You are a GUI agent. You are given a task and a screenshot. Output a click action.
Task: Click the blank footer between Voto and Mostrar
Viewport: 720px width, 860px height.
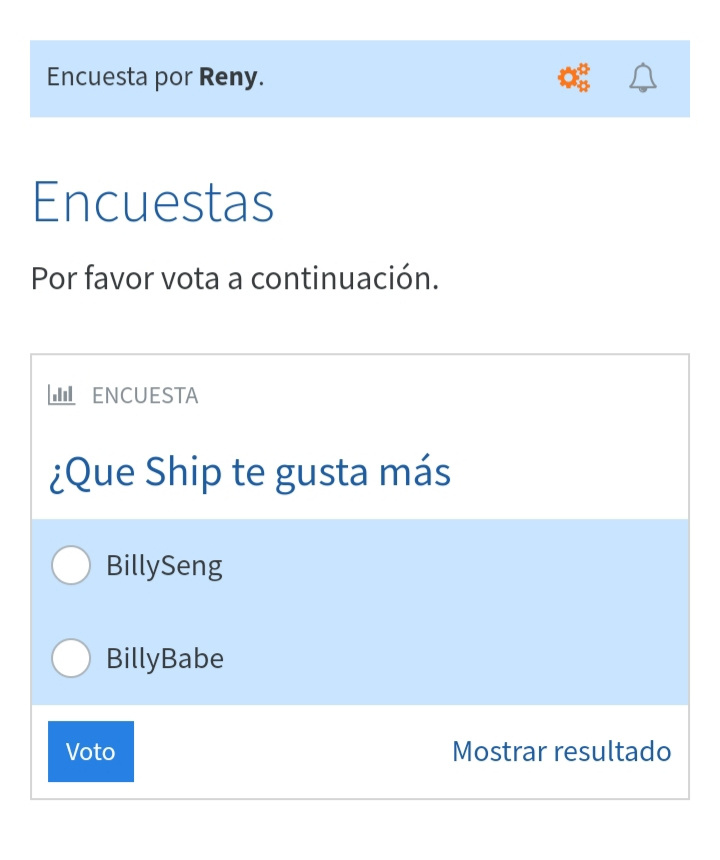coord(290,751)
